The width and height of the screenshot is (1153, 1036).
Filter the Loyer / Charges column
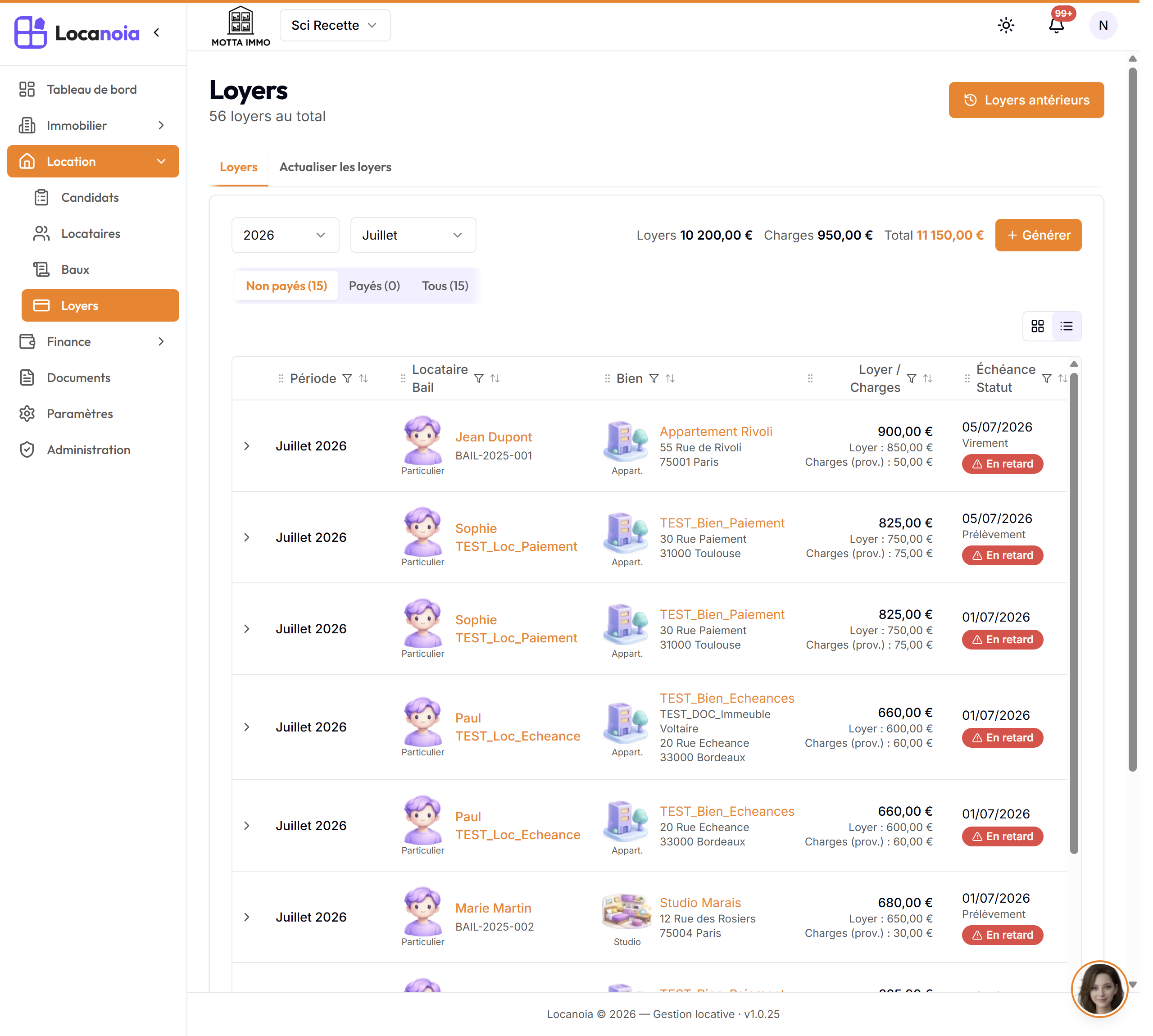click(911, 378)
